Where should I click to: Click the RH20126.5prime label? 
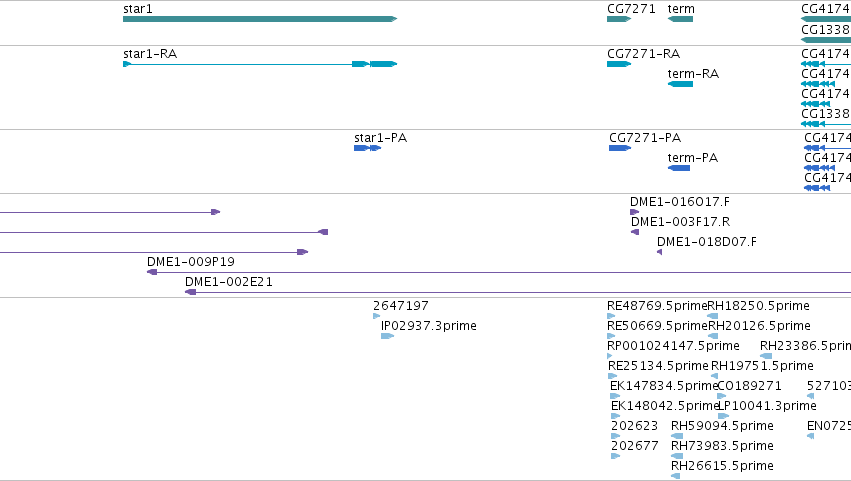point(759,326)
